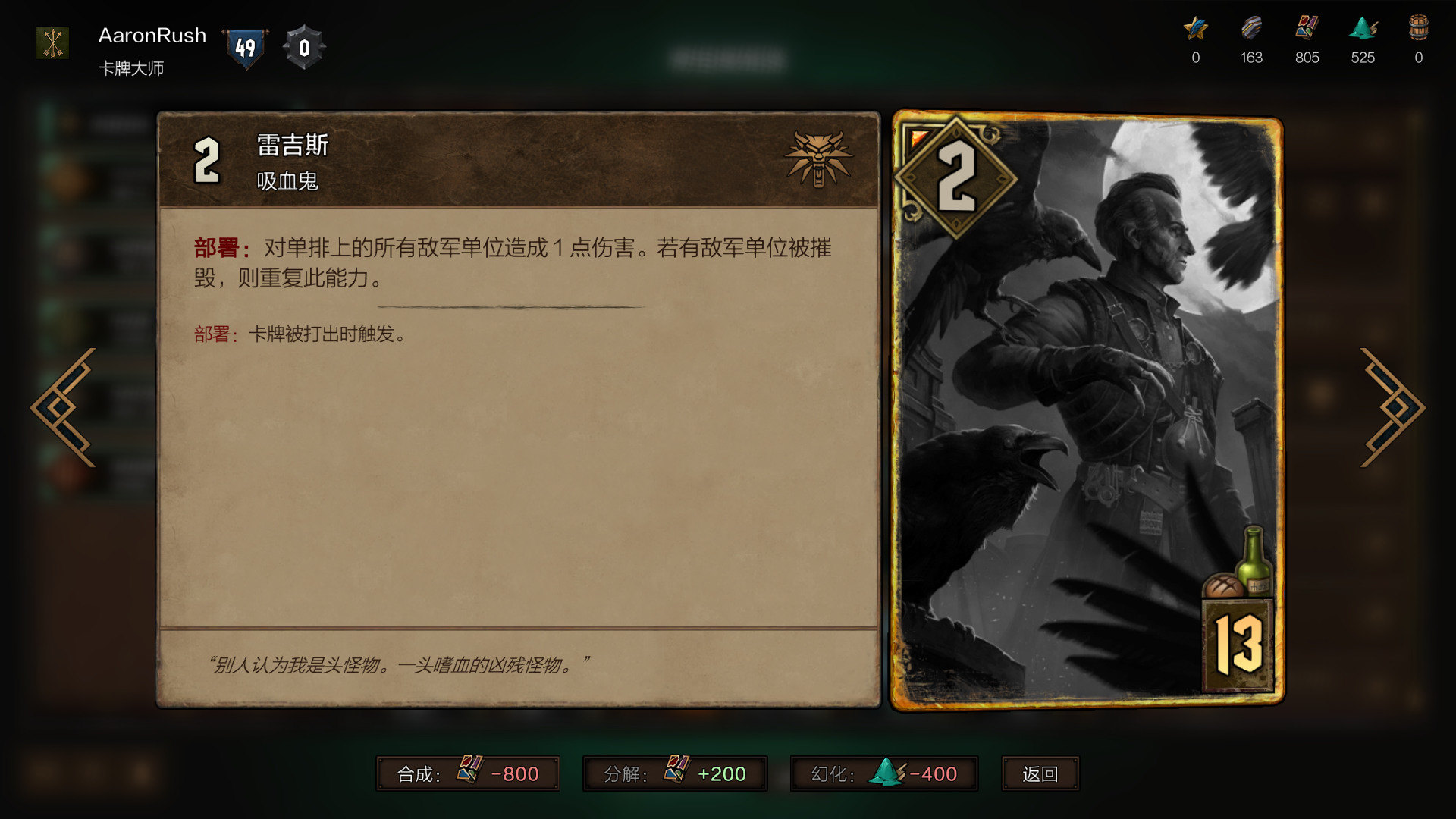Viewport: 1456px width, 819px height.
Task: Click the keg barrel icon
Action: pos(1419,28)
